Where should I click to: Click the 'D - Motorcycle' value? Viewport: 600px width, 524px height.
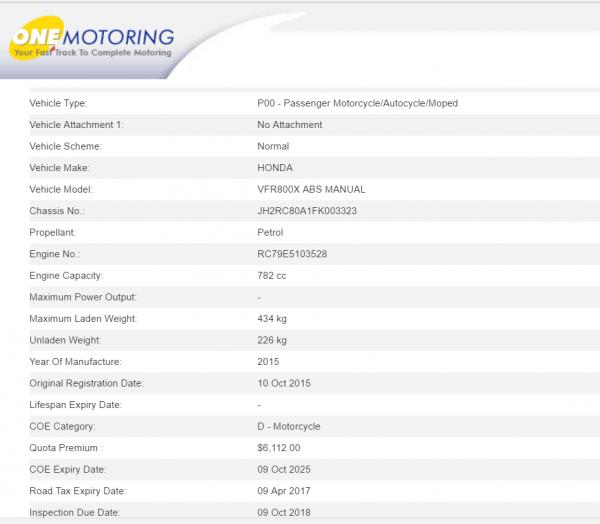click(x=289, y=426)
